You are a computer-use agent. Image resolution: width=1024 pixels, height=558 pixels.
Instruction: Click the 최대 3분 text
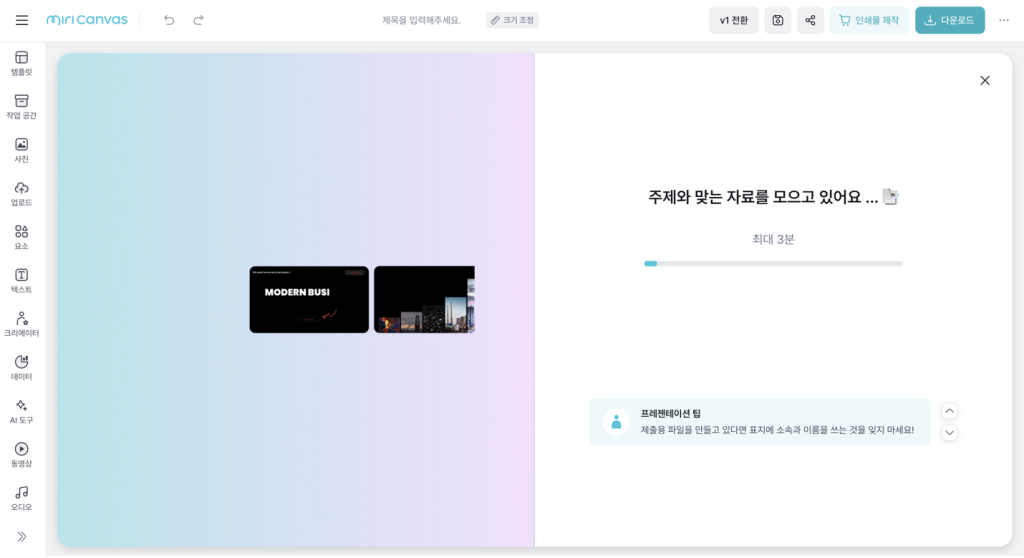coord(773,239)
